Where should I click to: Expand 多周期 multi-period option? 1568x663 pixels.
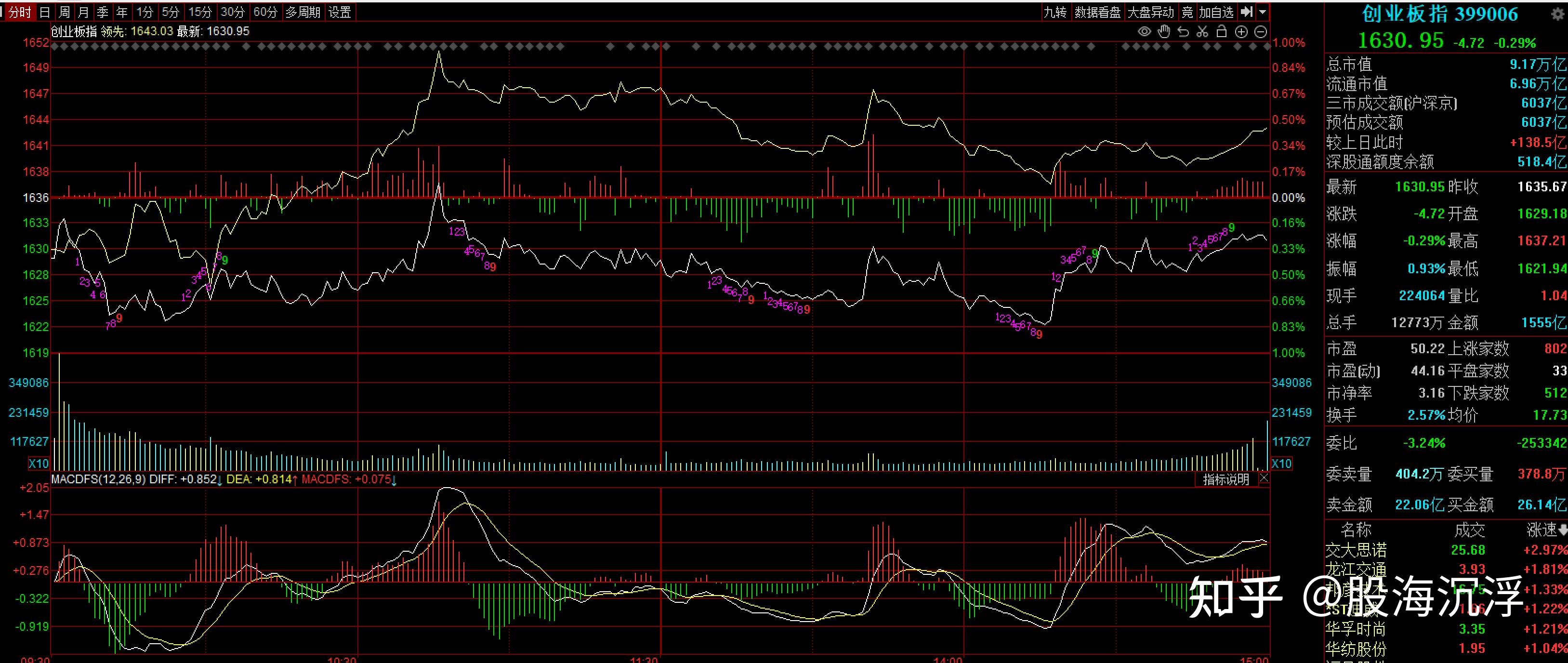(303, 12)
